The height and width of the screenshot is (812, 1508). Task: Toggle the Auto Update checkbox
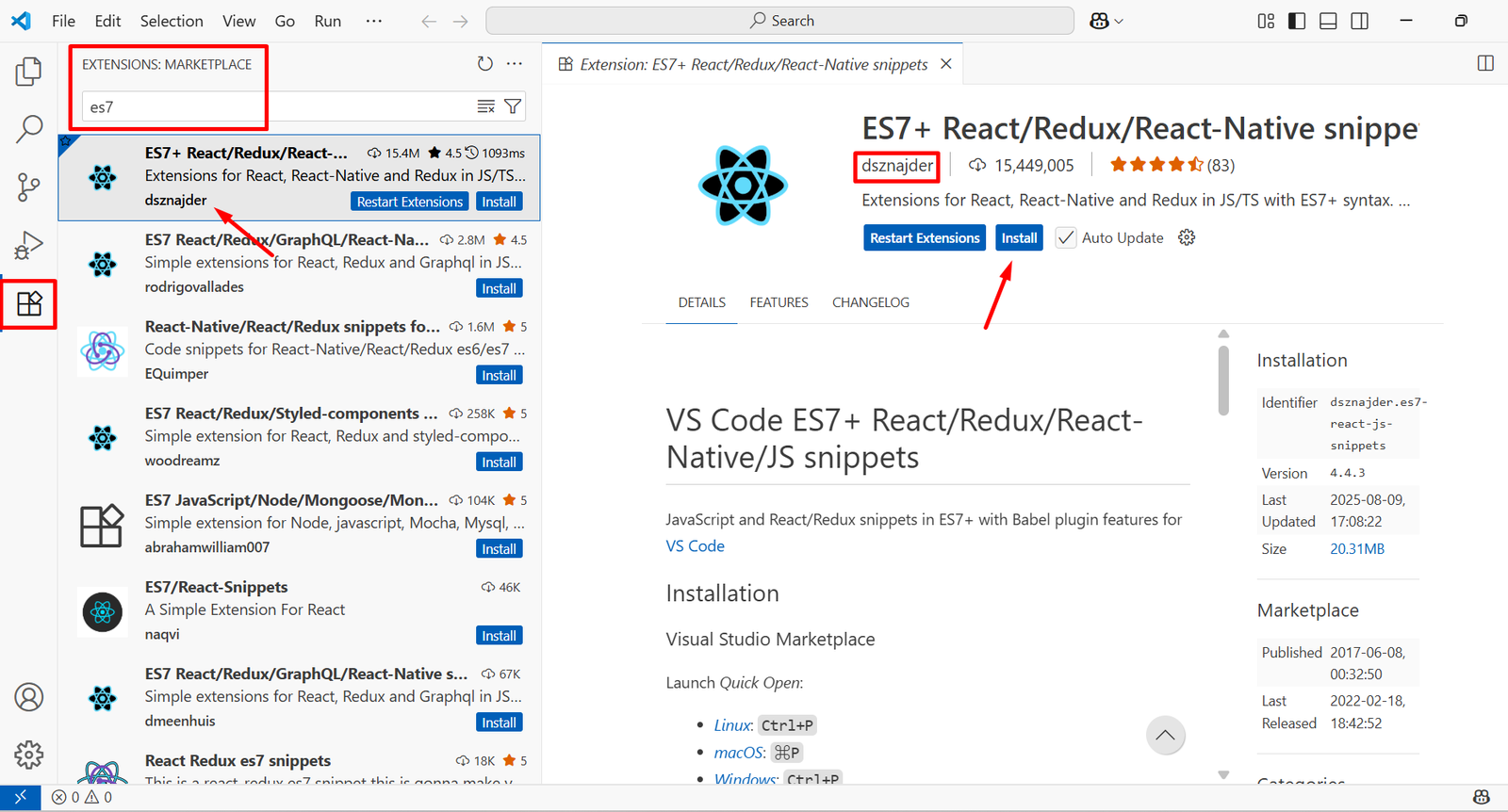(1066, 238)
